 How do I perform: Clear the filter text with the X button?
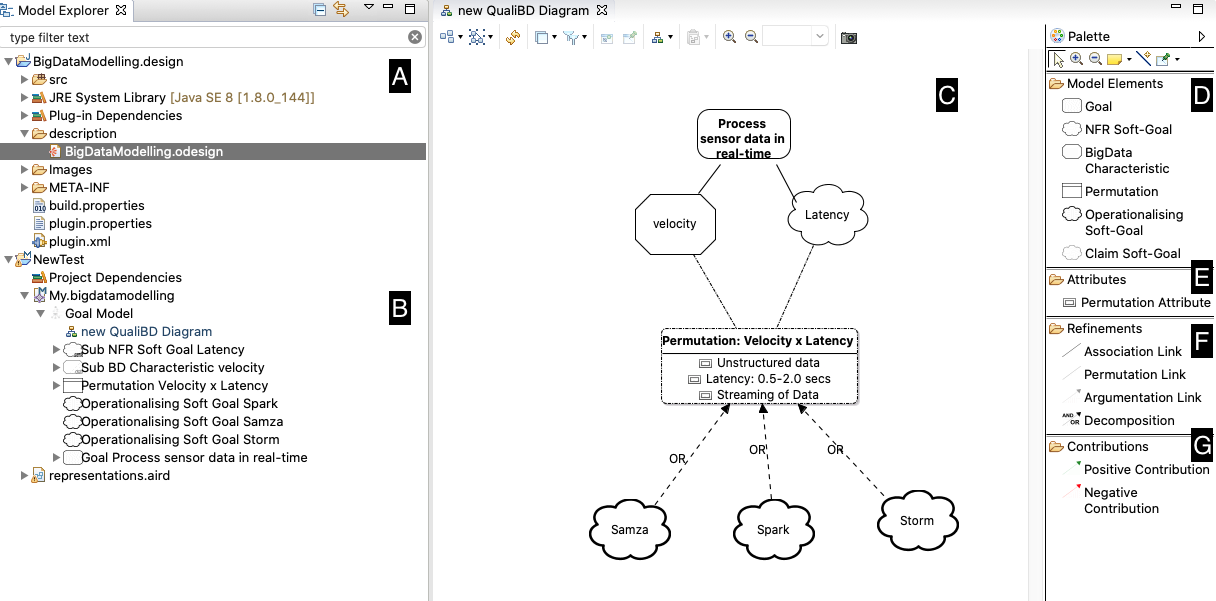coord(415,37)
